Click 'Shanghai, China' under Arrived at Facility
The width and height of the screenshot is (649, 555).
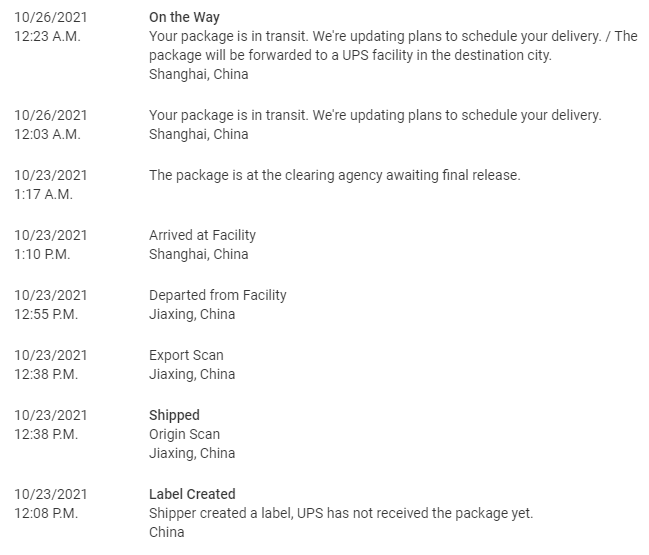point(199,254)
